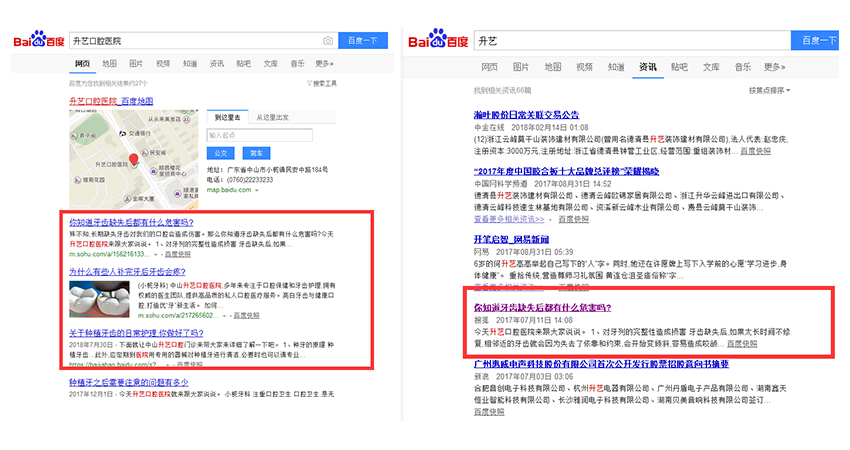Switch to 文库 tab in the left window
850x450 pixels.
[x=271, y=64]
